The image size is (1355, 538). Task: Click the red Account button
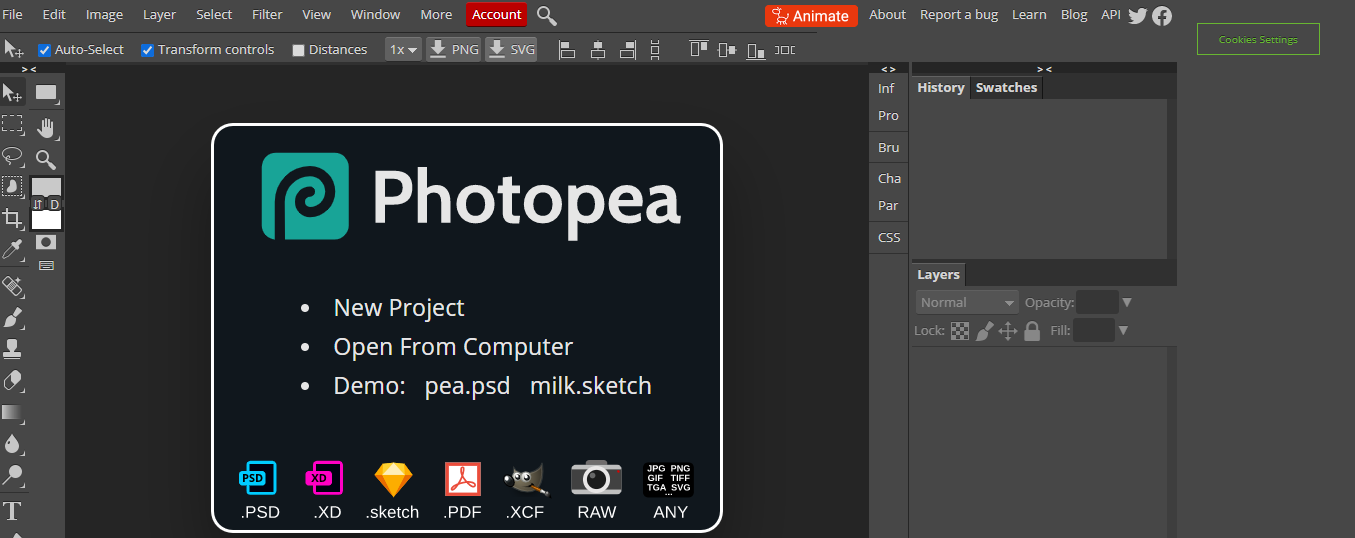(x=496, y=14)
